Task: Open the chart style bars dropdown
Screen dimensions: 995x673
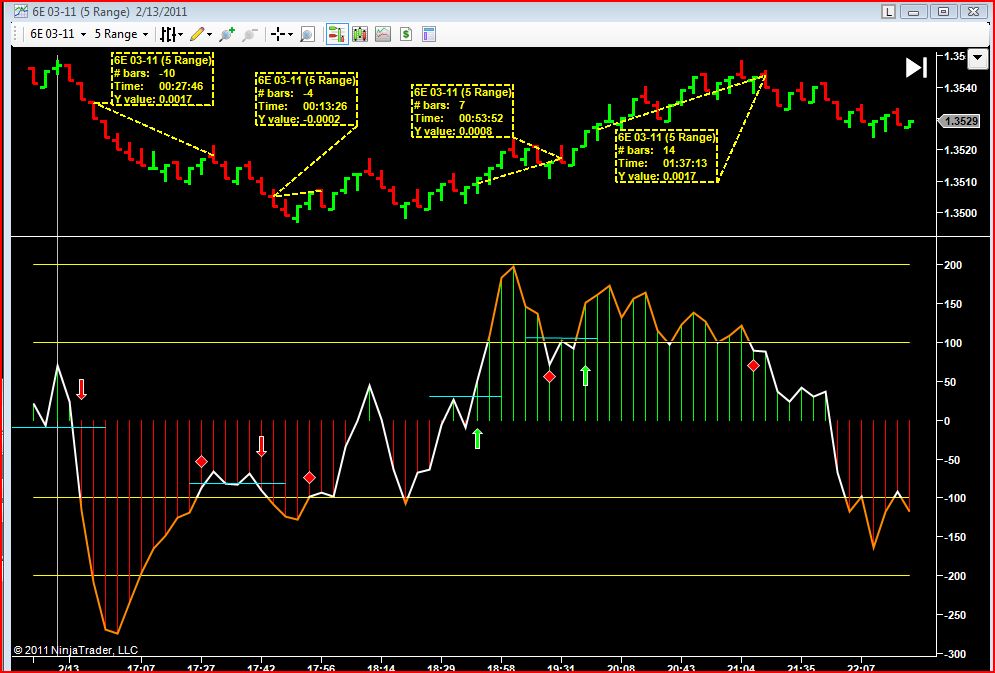Action: [171, 34]
